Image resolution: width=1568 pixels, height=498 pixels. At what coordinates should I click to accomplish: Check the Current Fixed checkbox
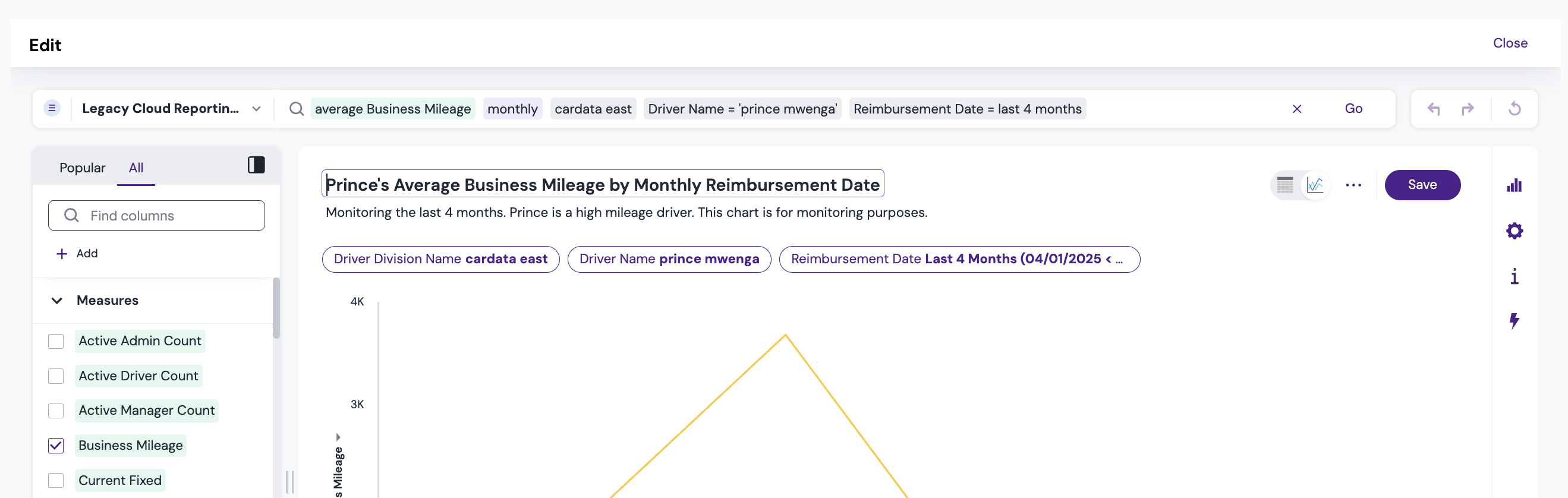click(x=56, y=481)
